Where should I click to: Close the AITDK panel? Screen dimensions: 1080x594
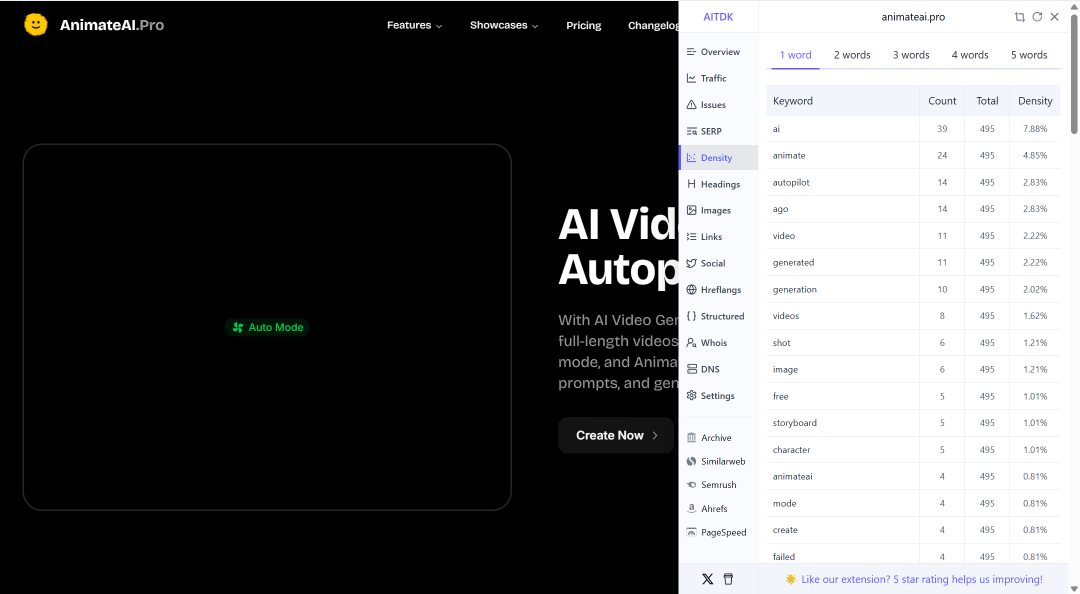pyautogui.click(x=1055, y=17)
